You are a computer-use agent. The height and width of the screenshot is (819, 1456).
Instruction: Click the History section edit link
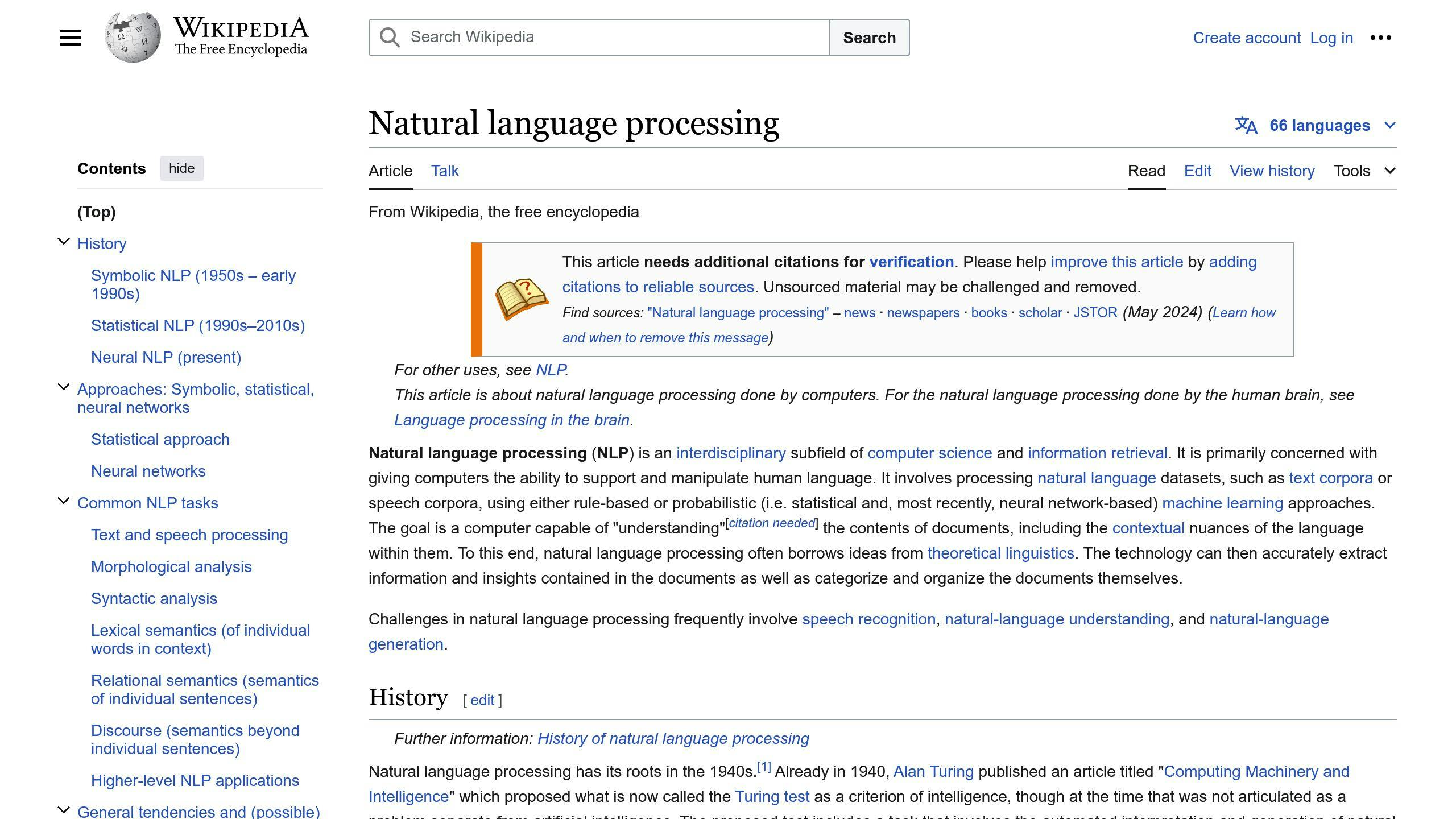482,700
